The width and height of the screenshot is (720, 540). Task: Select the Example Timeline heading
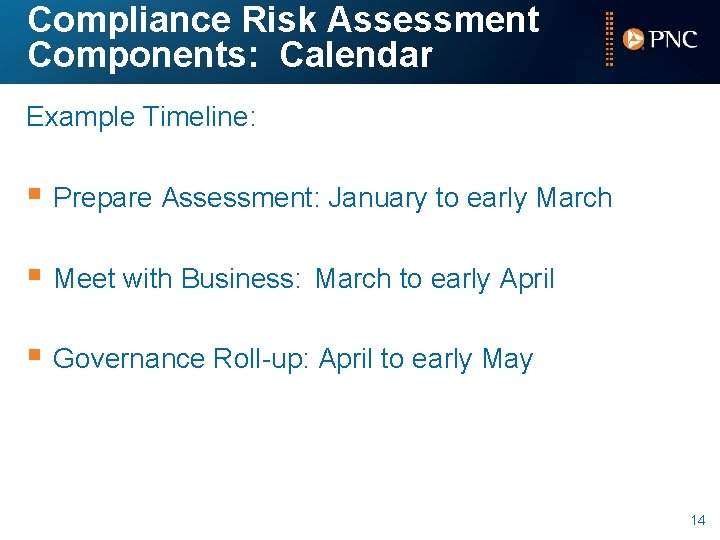(141, 117)
